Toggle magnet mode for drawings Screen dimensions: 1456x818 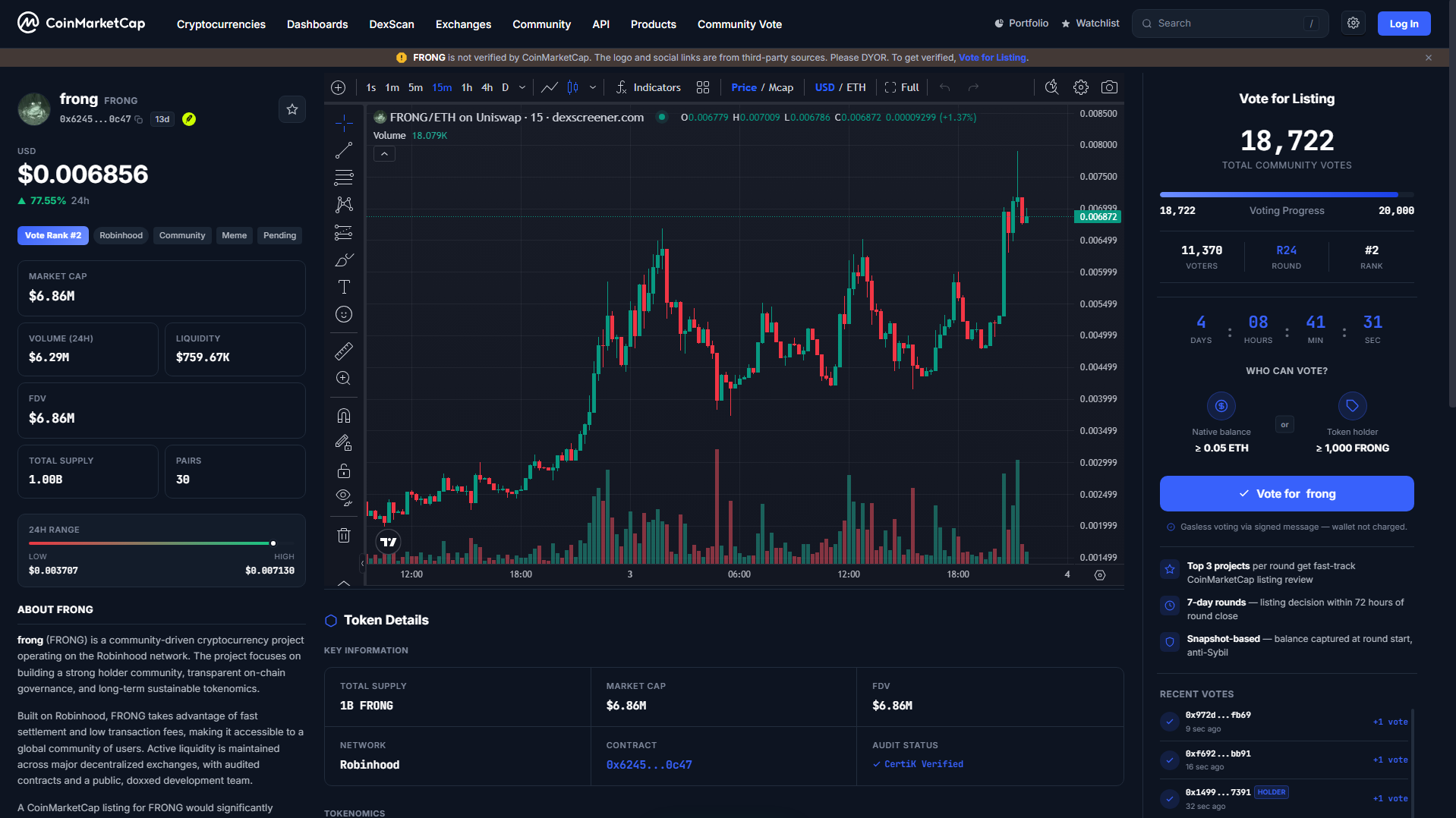344,416
